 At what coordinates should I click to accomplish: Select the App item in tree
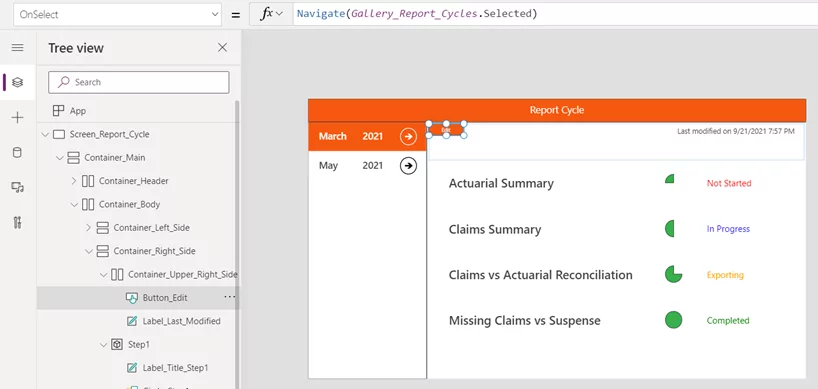click(78, 111)
